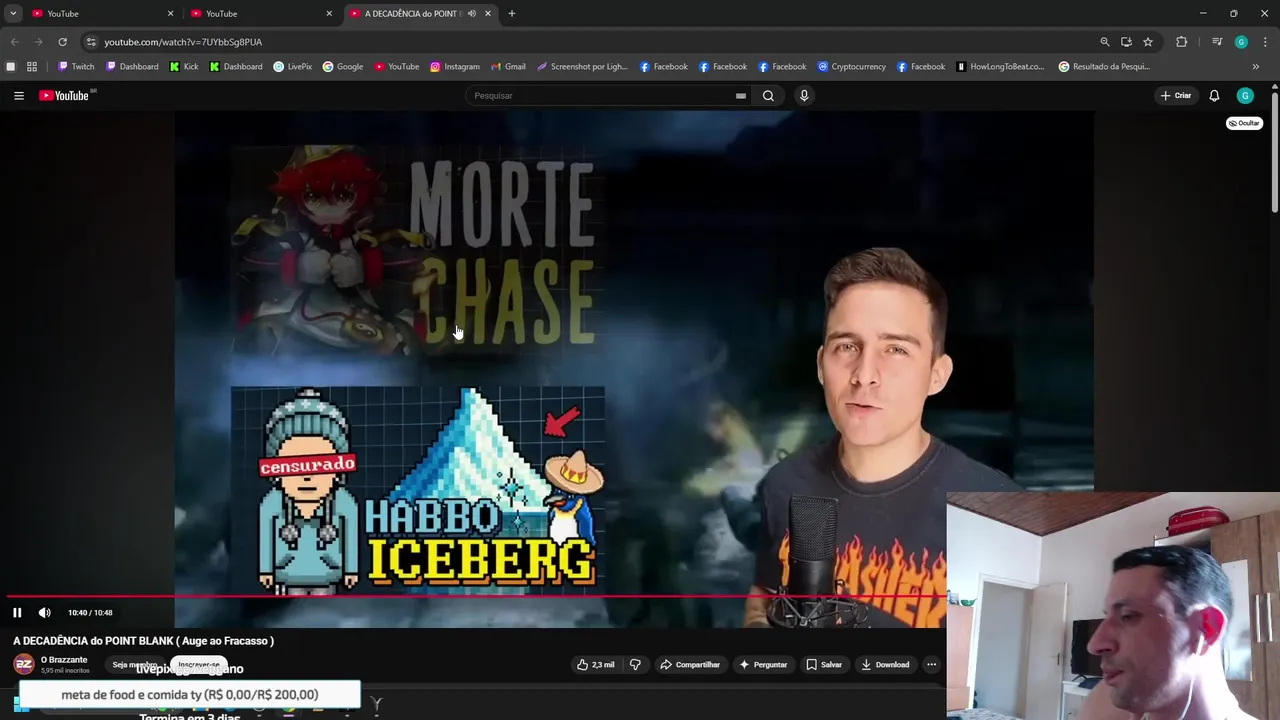Open the Criar create menu
Viewport: 1280px width, 720px height.
click(x=1176, y=96)
